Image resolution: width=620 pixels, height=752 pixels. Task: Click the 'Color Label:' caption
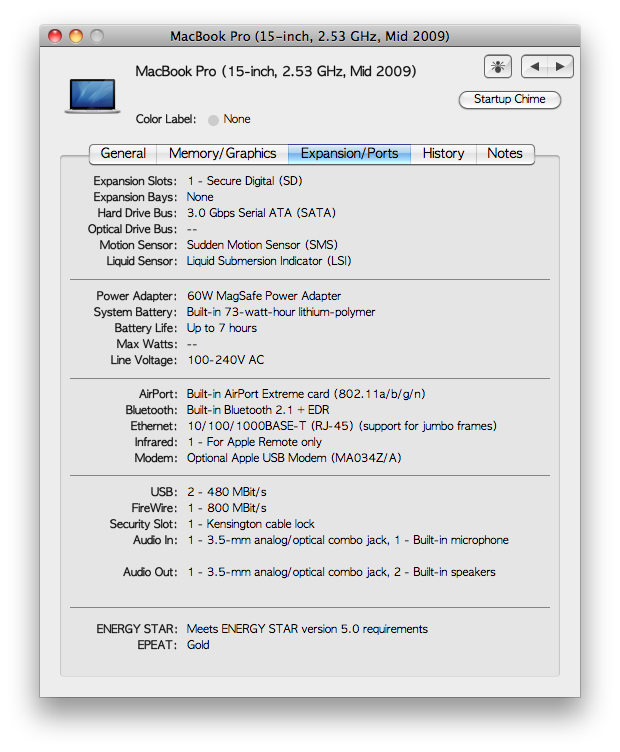pyautogui.click(x=166, y=119)
